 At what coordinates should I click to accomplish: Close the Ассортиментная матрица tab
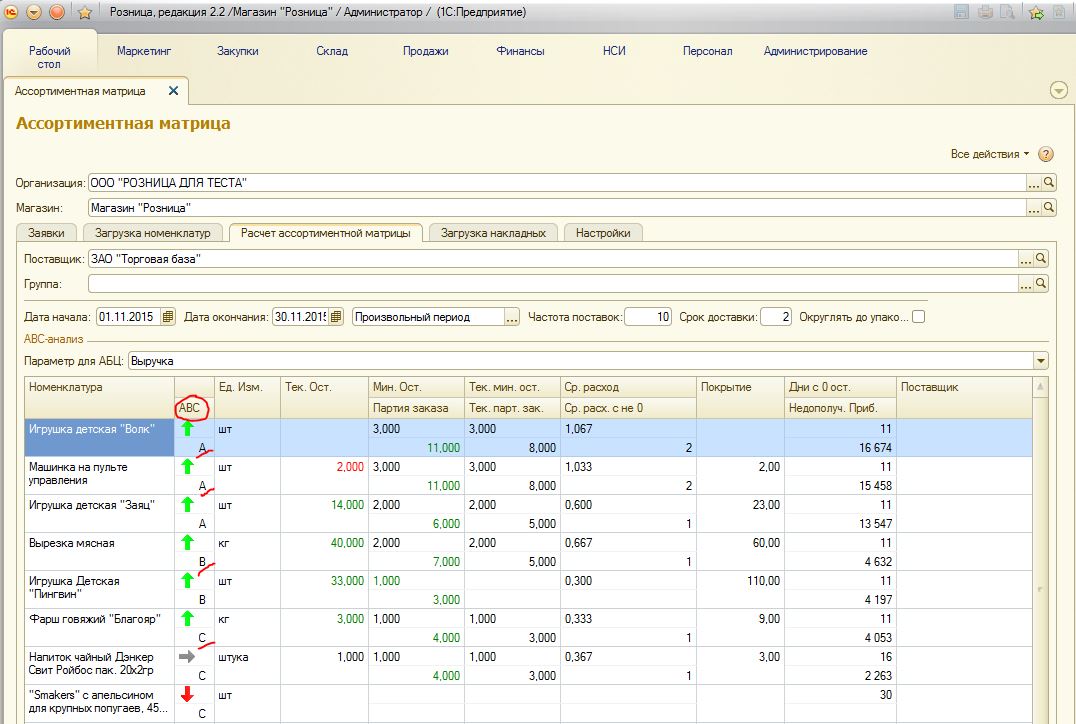tap(174, 91)
